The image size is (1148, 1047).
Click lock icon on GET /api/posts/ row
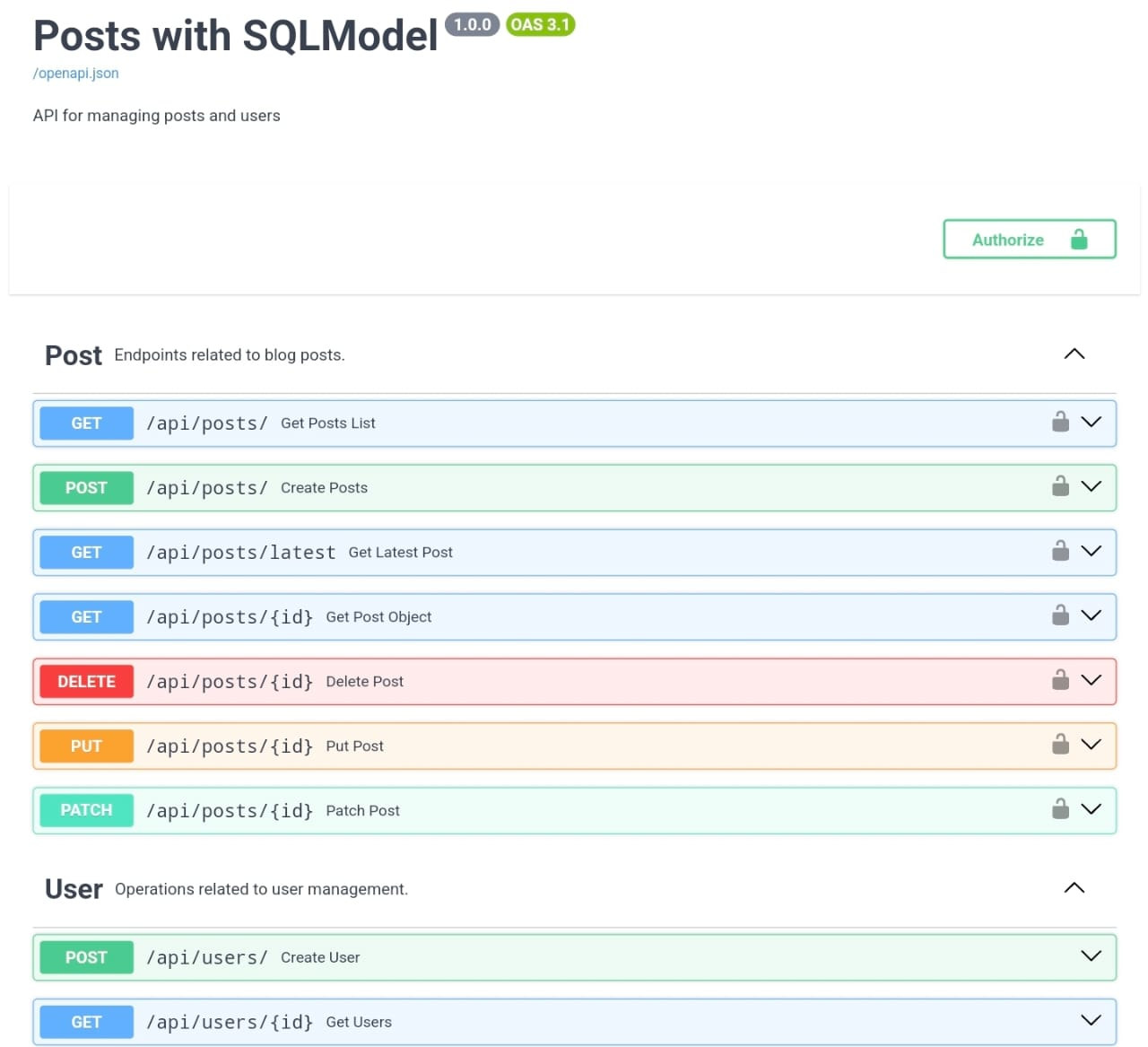1060,423
